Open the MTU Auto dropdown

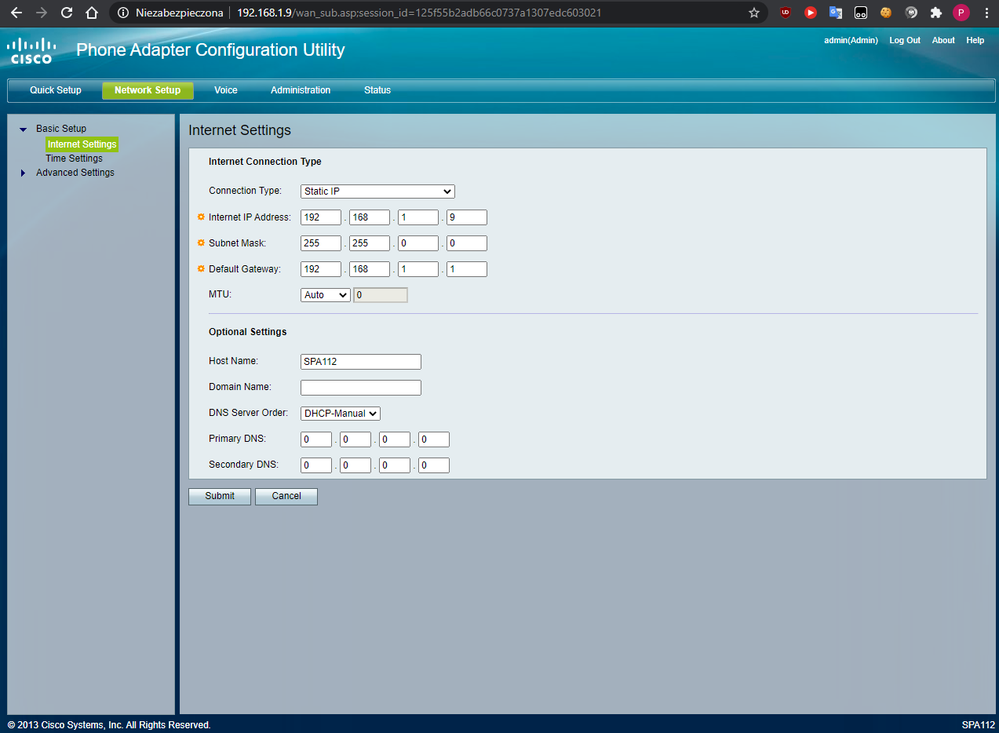[x=325, y=295]
